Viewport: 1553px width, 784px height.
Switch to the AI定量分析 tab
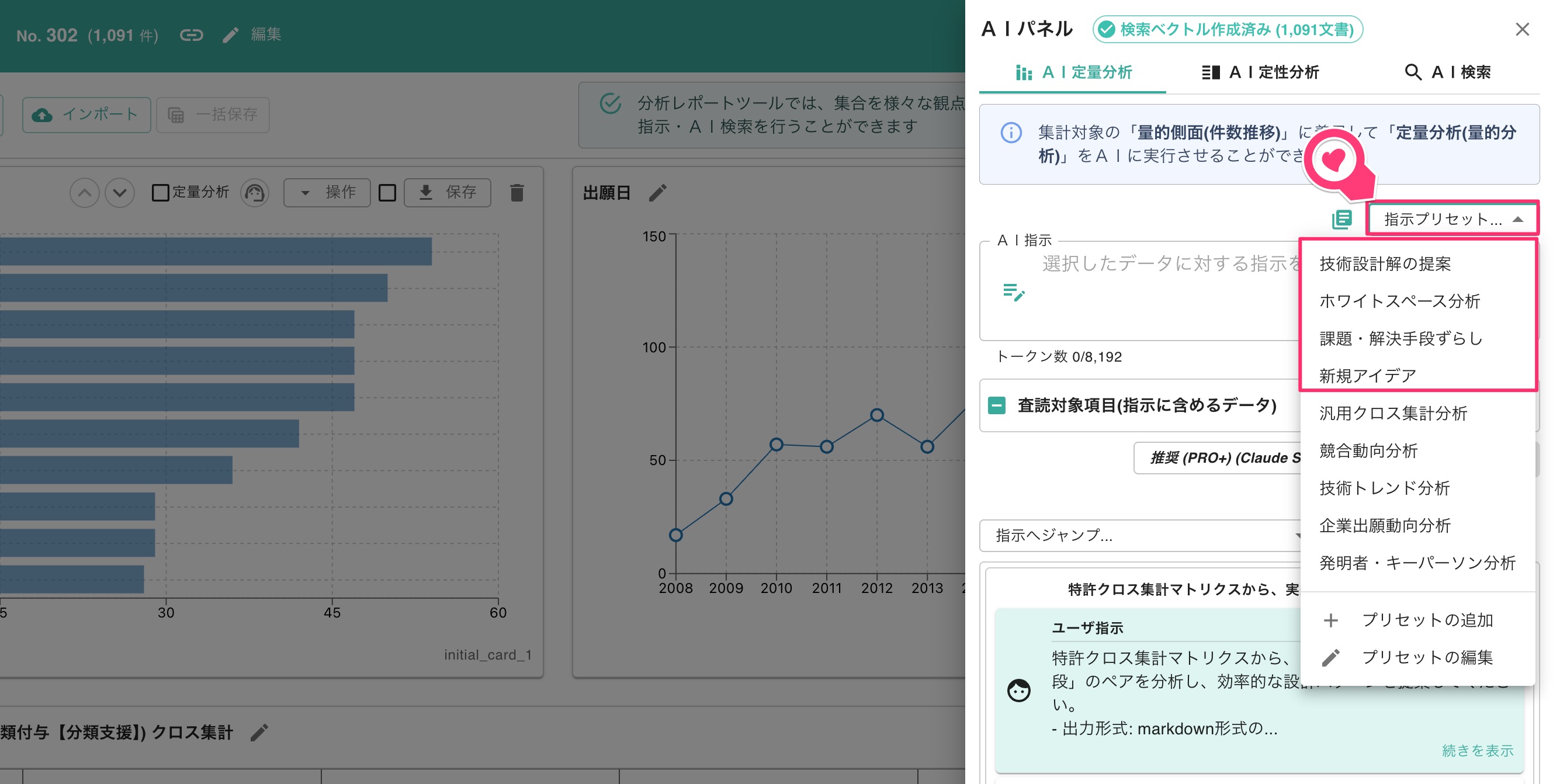(1073, 72)
